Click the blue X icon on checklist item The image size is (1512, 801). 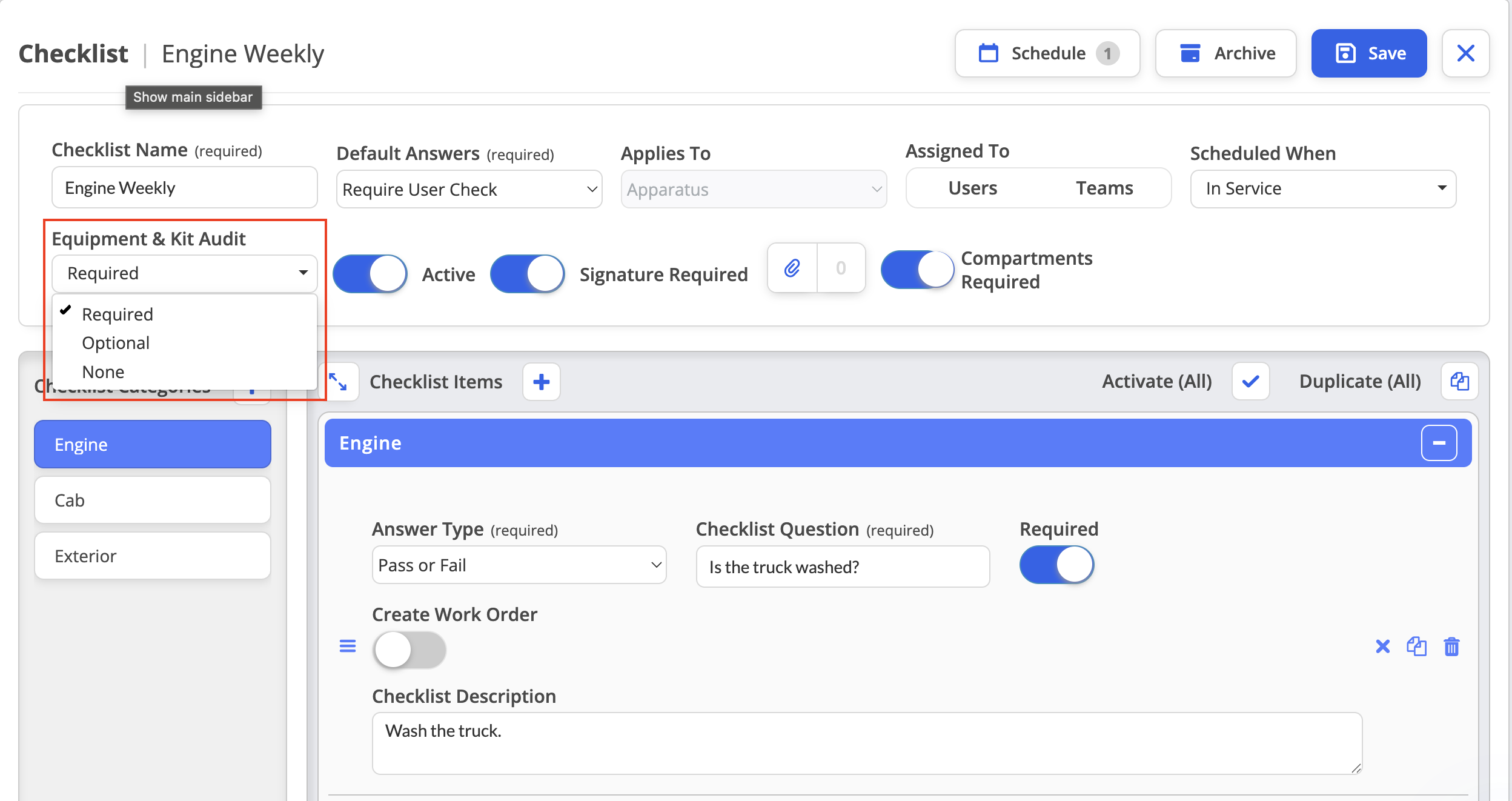[x=1383, y=646]
